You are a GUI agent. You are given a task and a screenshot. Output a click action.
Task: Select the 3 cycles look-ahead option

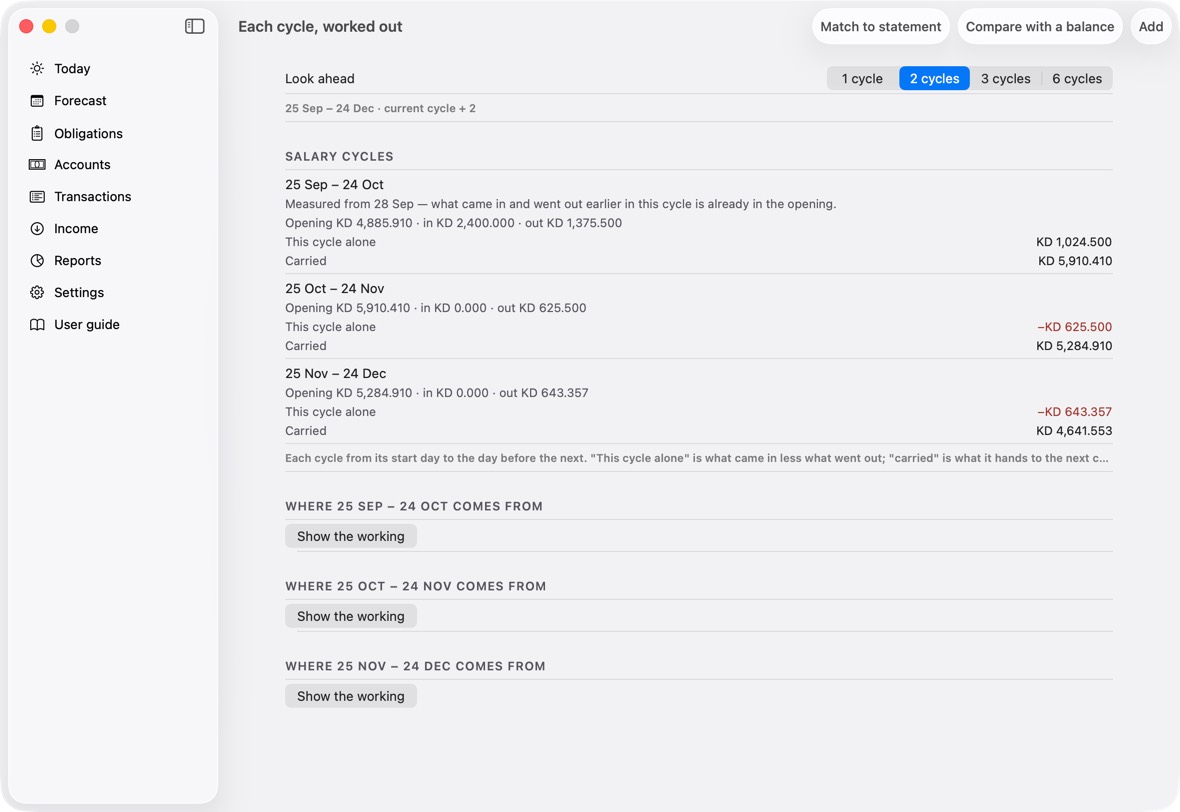(x=1005, y=78)
